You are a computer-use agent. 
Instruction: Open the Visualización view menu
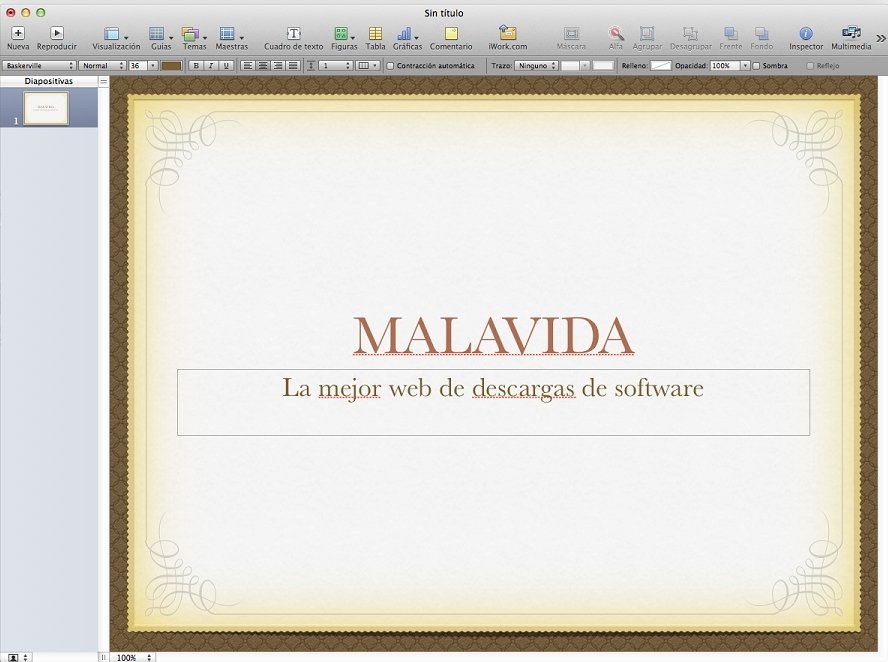click(x=116, y=38)
